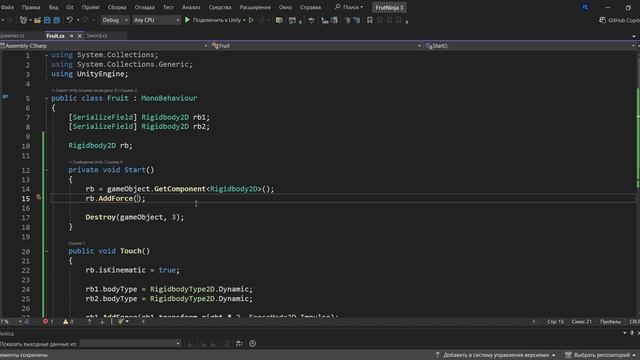Collapse the using directives region at line 1
Viewport: 640px width, 360px height.
[46, 55]
